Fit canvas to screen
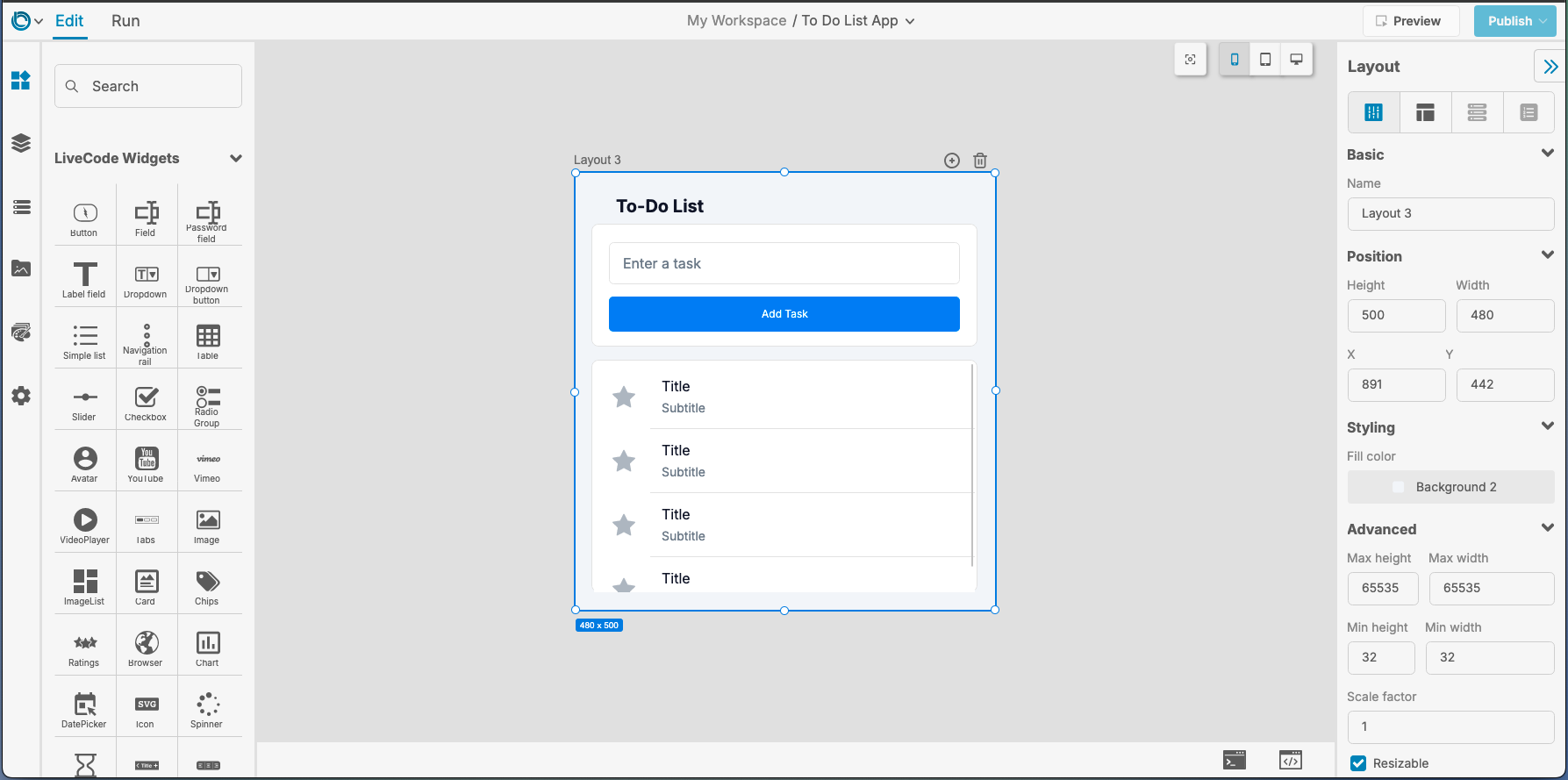The width and height of the screenshot is (1568, 780). [1191, 60]
